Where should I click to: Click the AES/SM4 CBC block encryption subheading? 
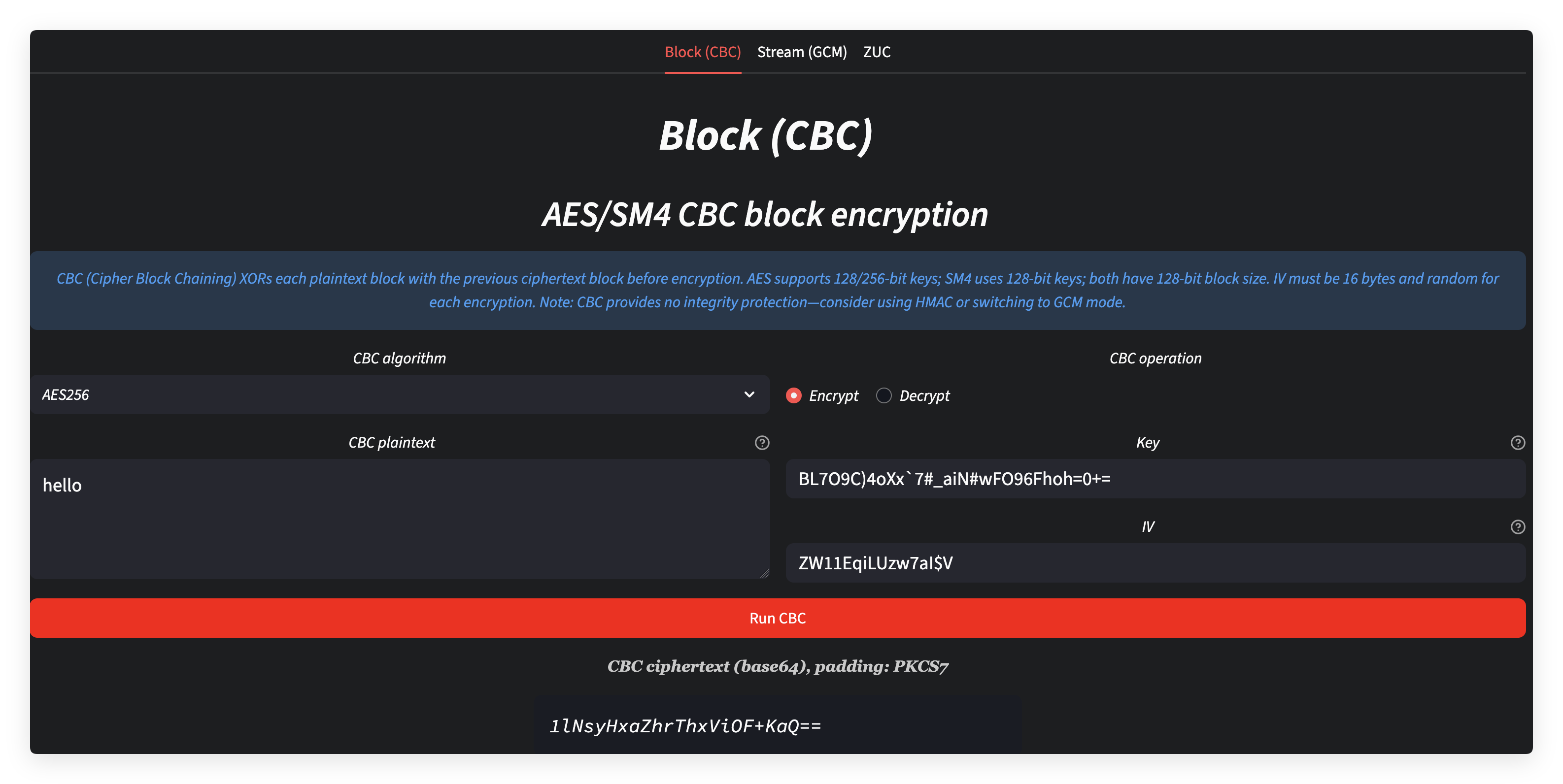765,215
